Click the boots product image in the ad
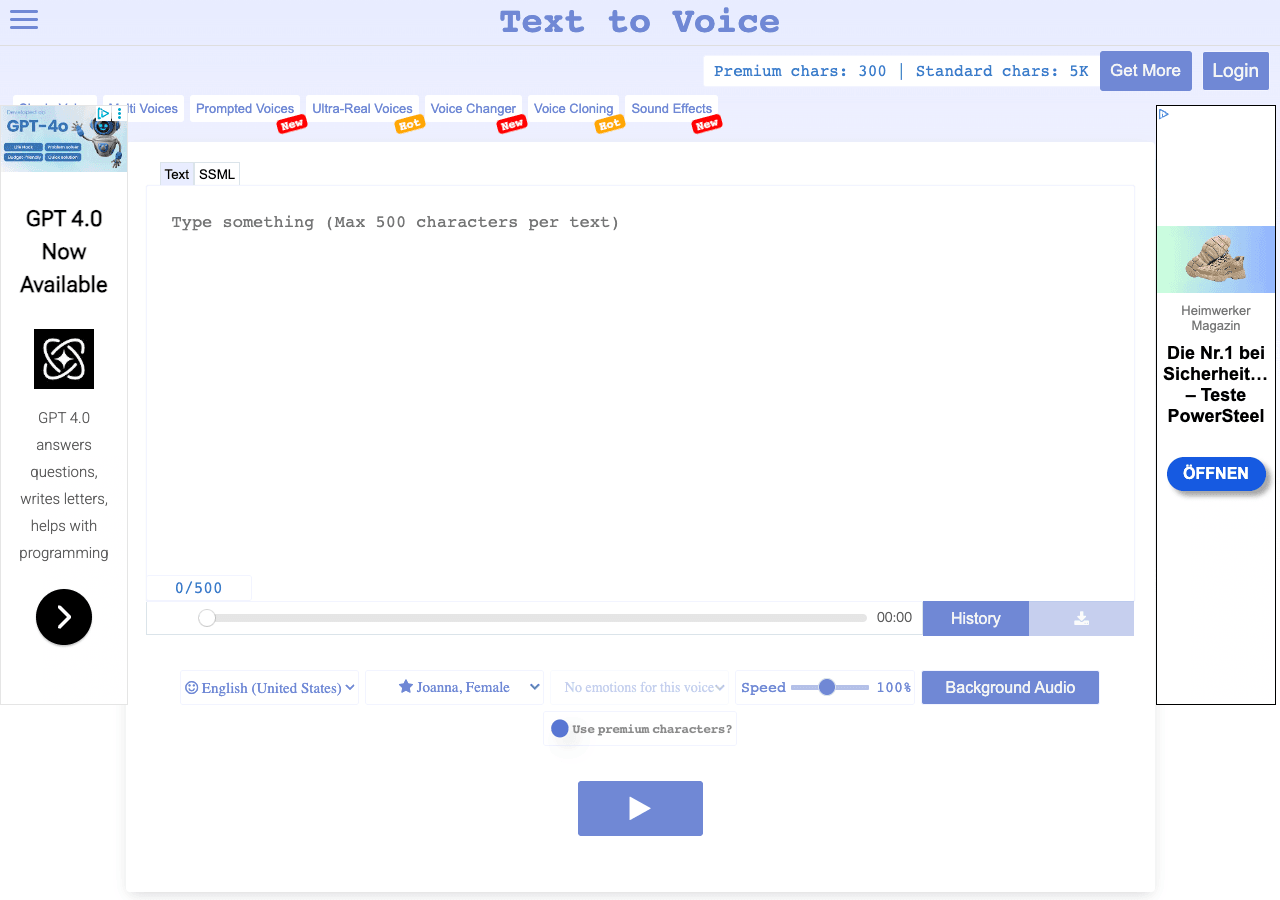The height and width of the screenshot is (900, 1280). pyautogui.click(x=1216, y=260)
